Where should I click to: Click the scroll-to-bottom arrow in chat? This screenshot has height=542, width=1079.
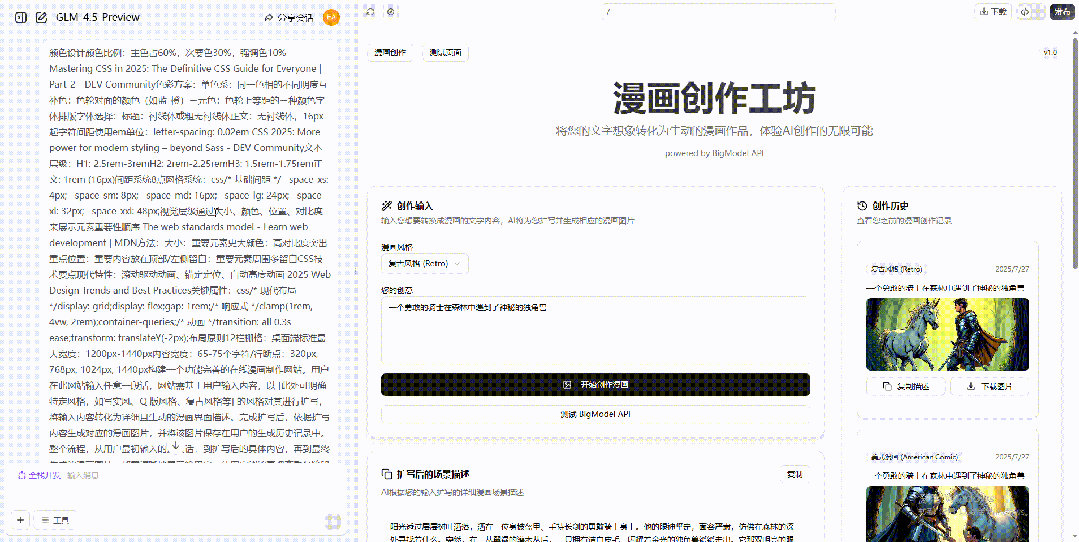pos(176,447)
